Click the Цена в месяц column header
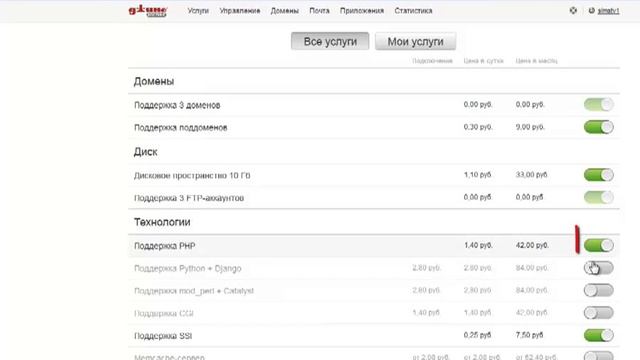 (536, 61)
